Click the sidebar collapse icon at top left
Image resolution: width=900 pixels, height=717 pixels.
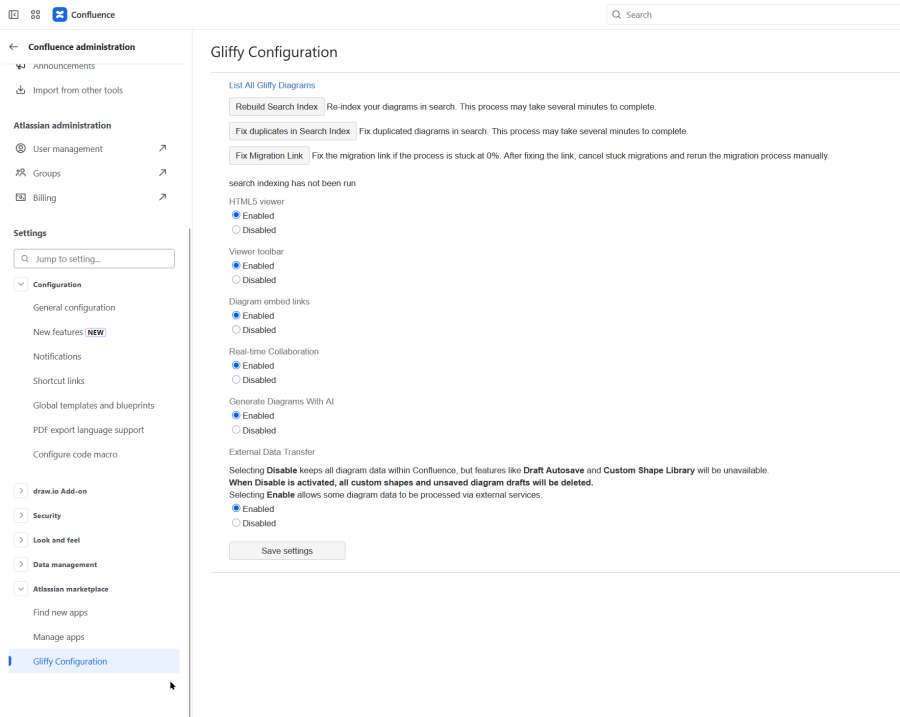(x=14, y=15)
